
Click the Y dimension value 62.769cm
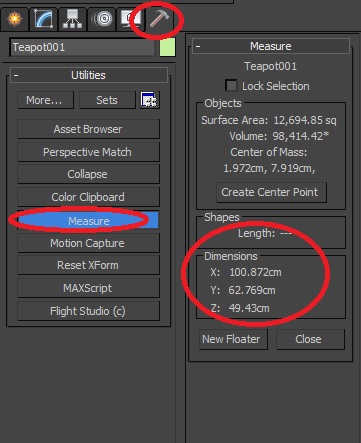[252, 290]
